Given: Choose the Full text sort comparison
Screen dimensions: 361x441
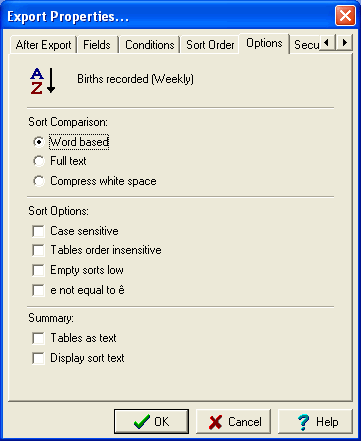Looking at the screenshot, I should click(x=39, y=161).
